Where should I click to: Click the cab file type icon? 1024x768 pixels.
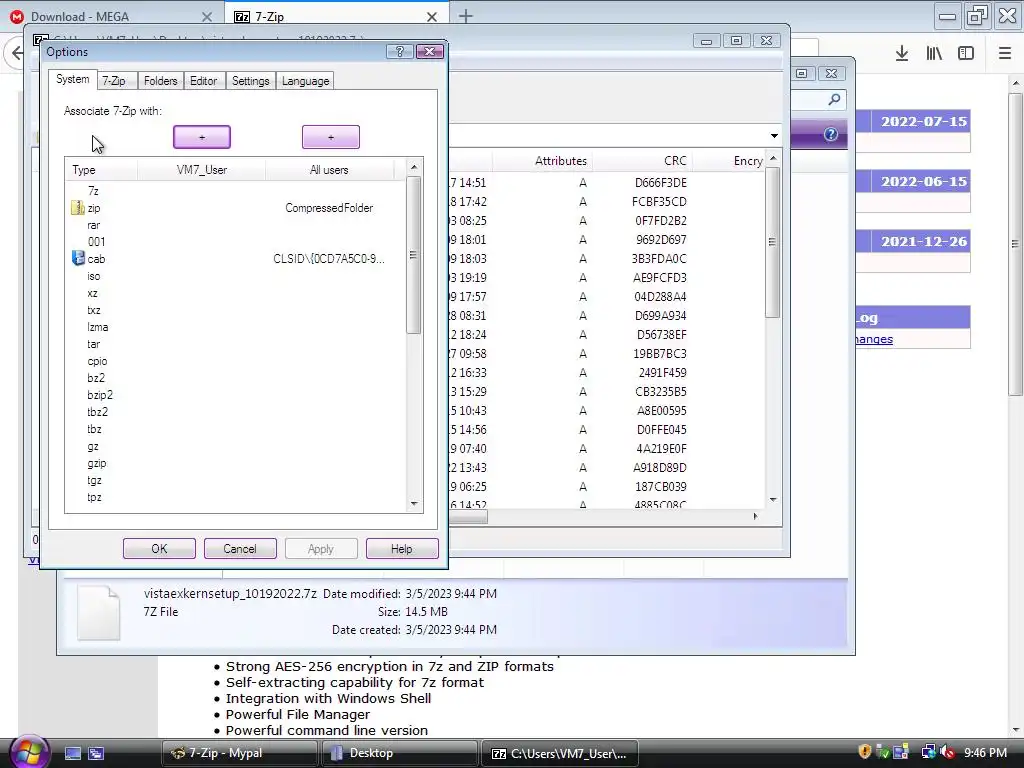78,259
